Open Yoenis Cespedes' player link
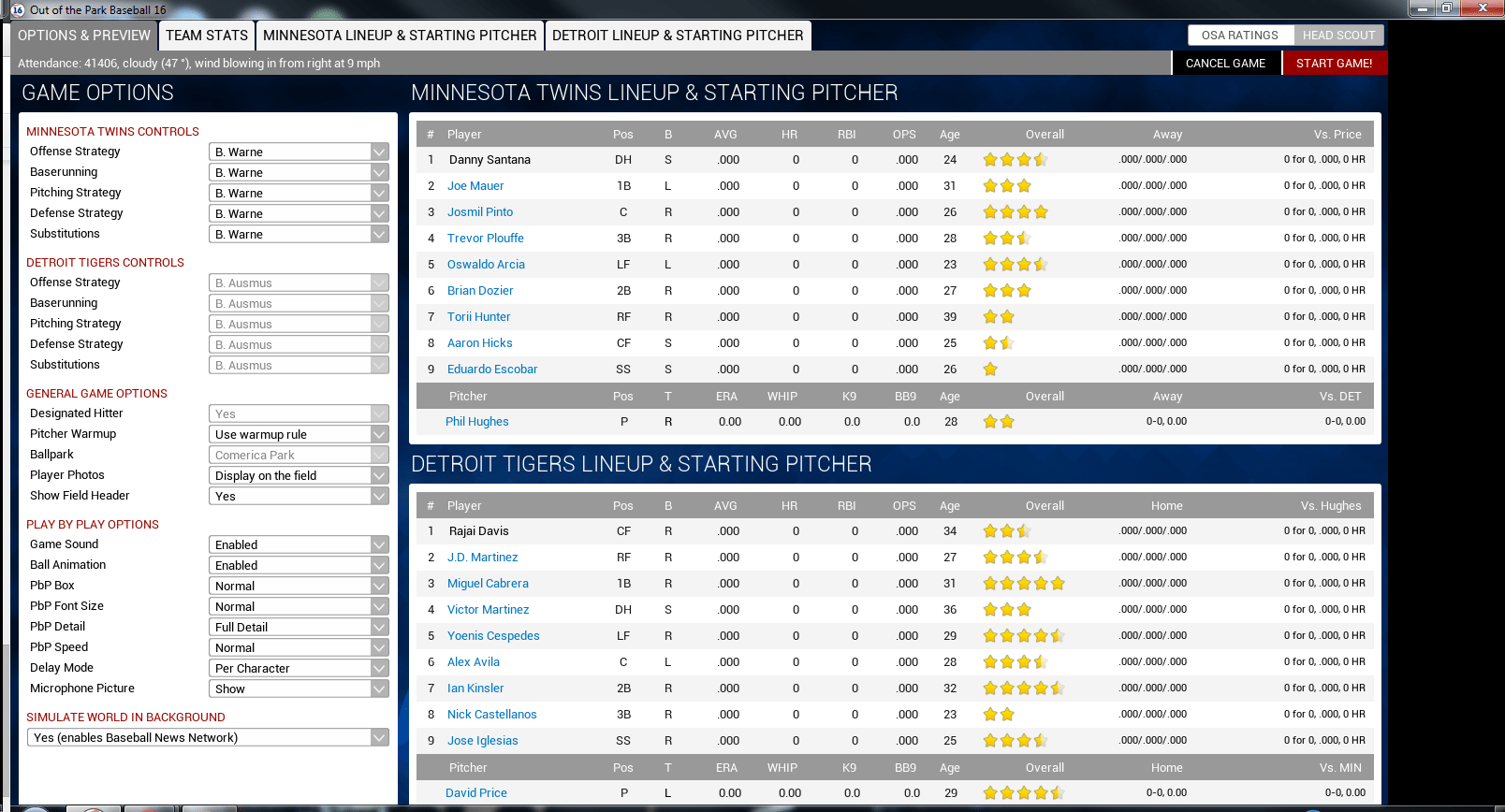 tap(493, 636)
